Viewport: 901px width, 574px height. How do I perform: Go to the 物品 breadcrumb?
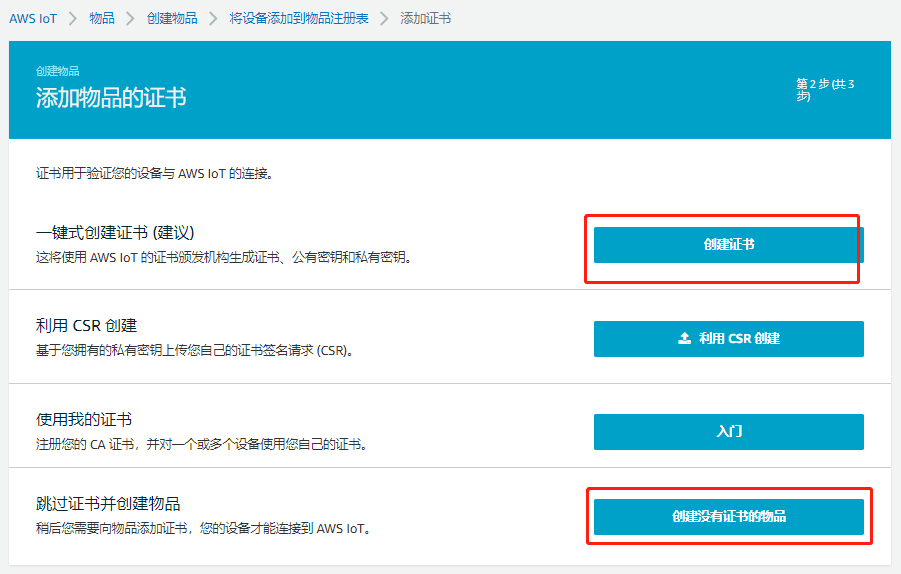tap(101, 19)
